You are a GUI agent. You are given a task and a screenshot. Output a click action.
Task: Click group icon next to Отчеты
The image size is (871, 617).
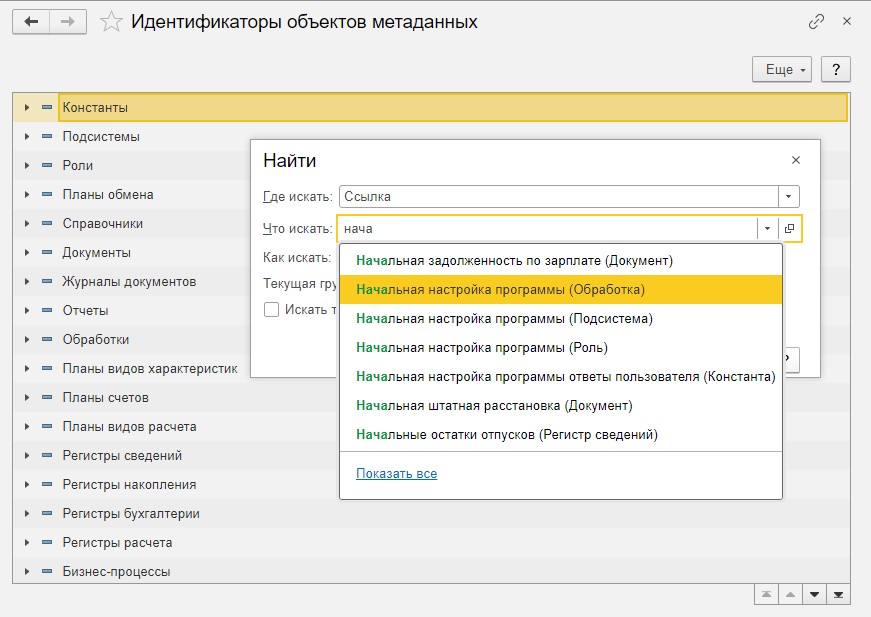pyautogui.click(x=47, y=310)
